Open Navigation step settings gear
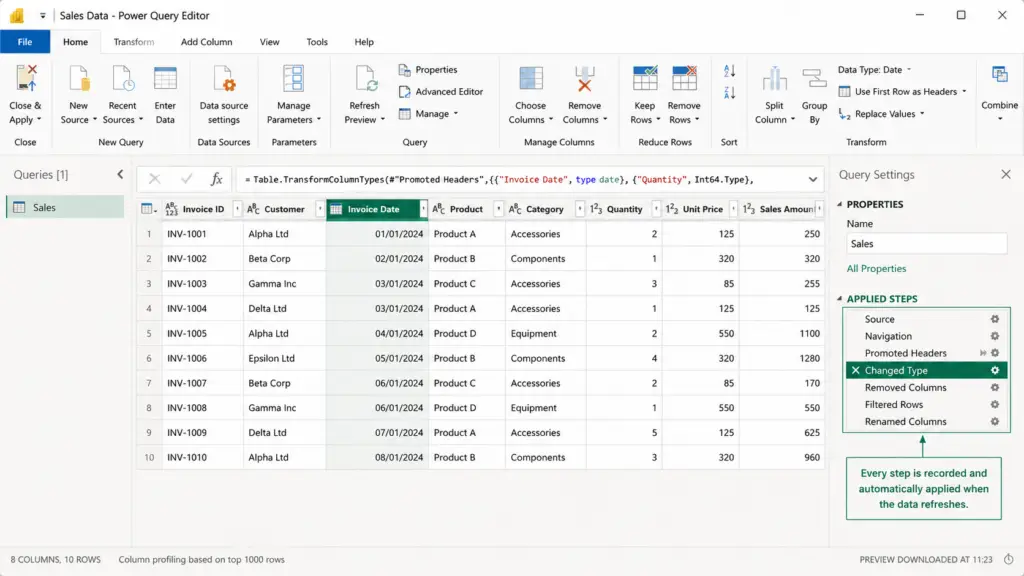This screenshot has width=1024, height=576. point(995,336)
